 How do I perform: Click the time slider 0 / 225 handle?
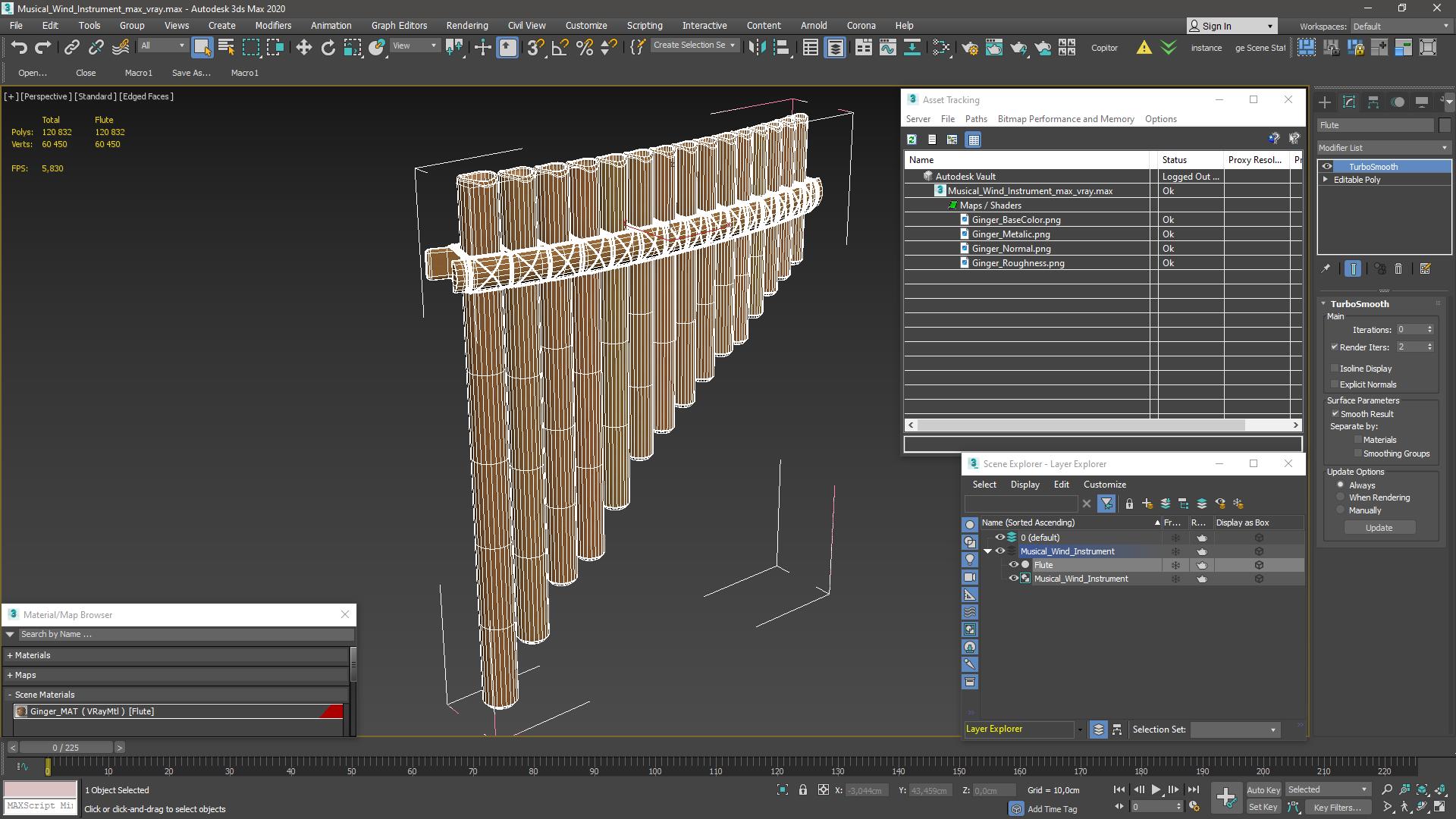click(x=66, y=748)
